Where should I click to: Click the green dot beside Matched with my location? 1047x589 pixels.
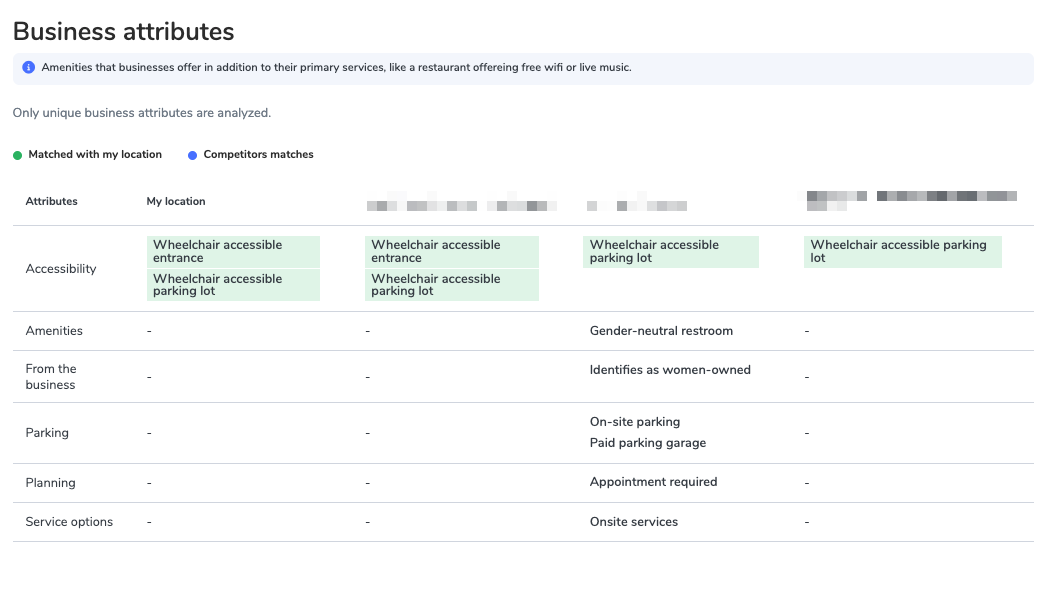17,155
